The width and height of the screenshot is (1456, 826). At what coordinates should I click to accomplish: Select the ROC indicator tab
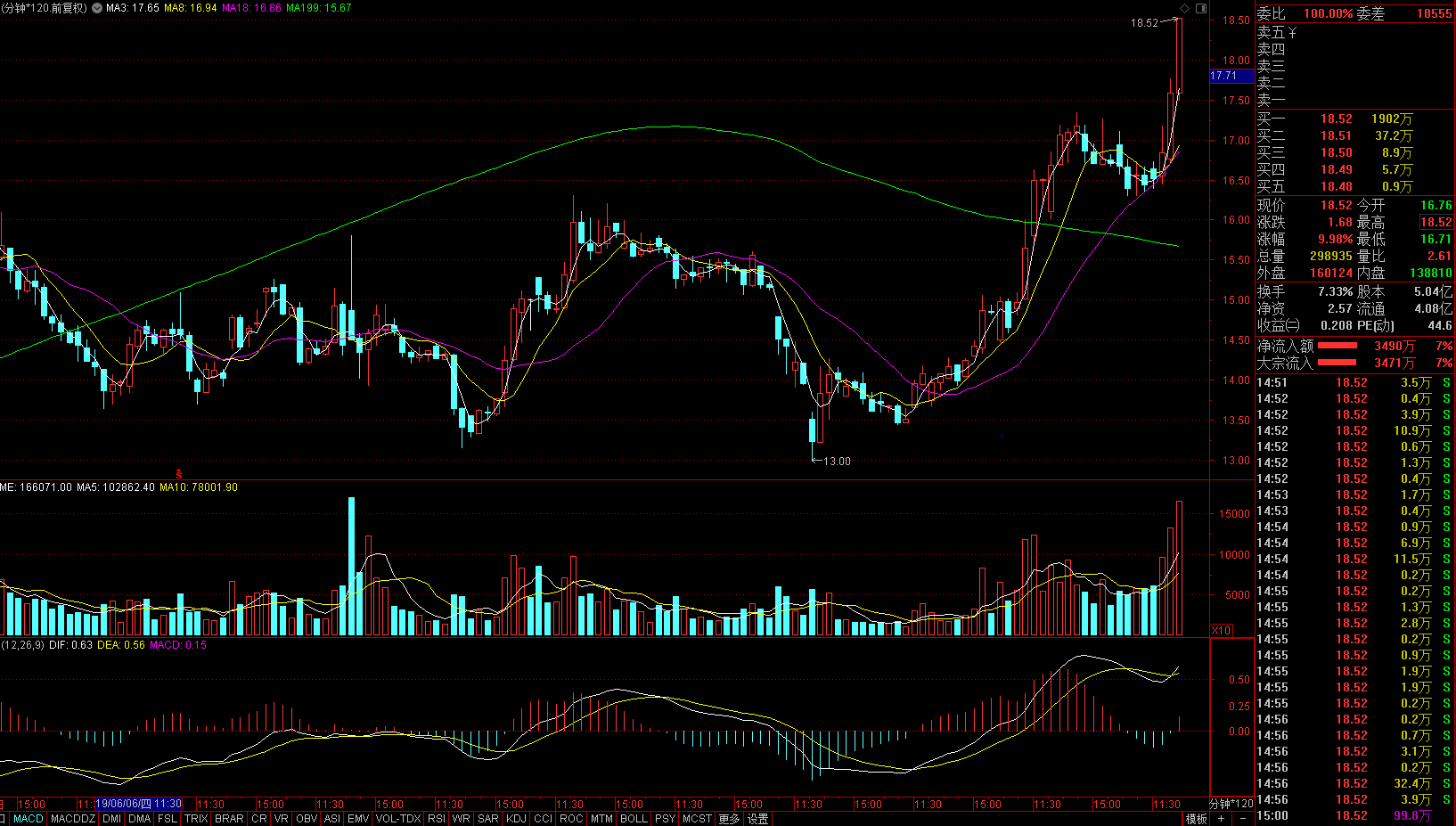pyautogui.click(x=571, y=819)
